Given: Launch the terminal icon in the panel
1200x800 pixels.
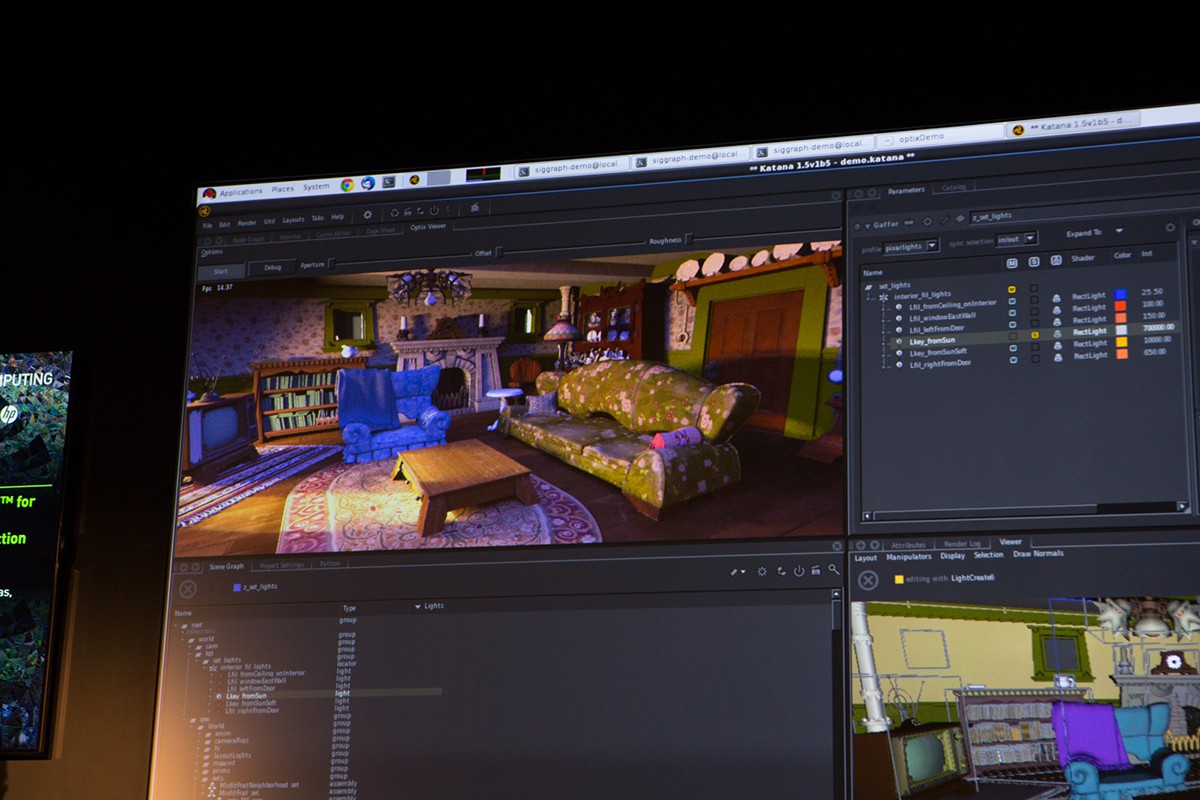Looking at the screenshot, I should [x=388, y=183].
